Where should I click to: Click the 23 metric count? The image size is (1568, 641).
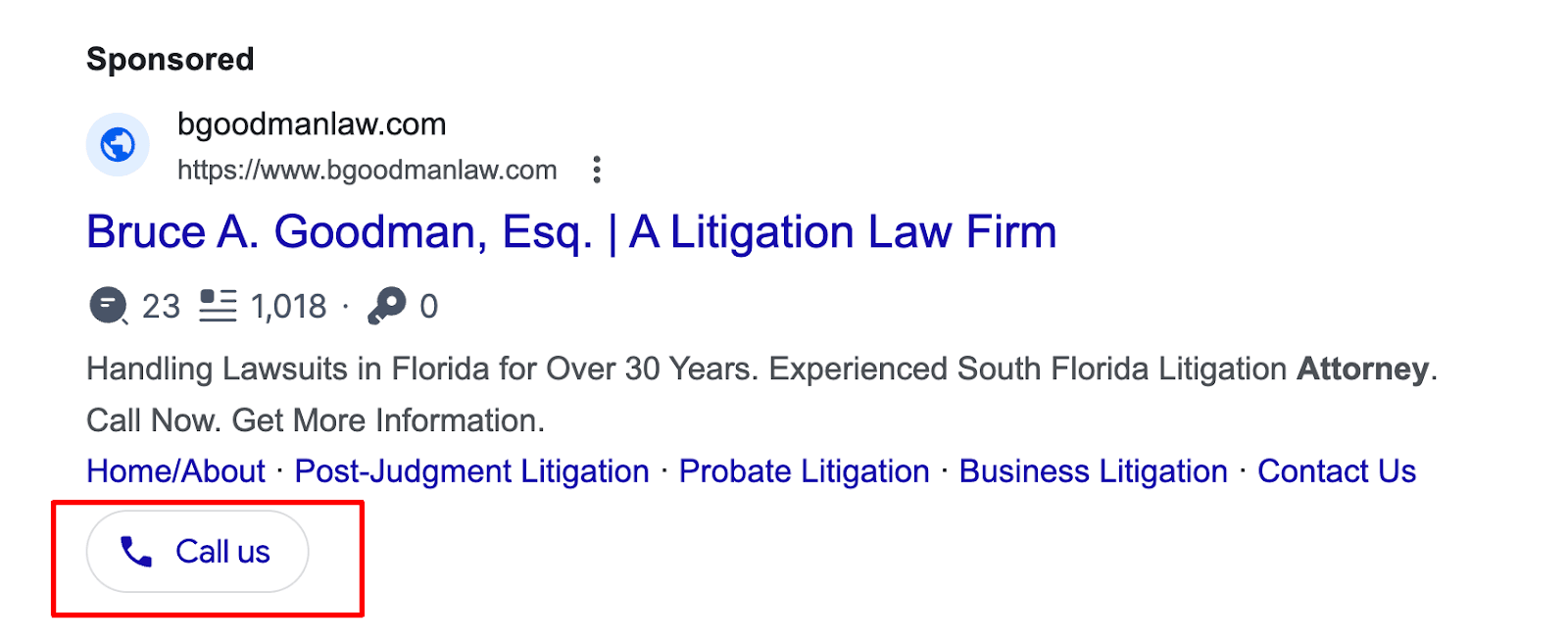[161, 307]
